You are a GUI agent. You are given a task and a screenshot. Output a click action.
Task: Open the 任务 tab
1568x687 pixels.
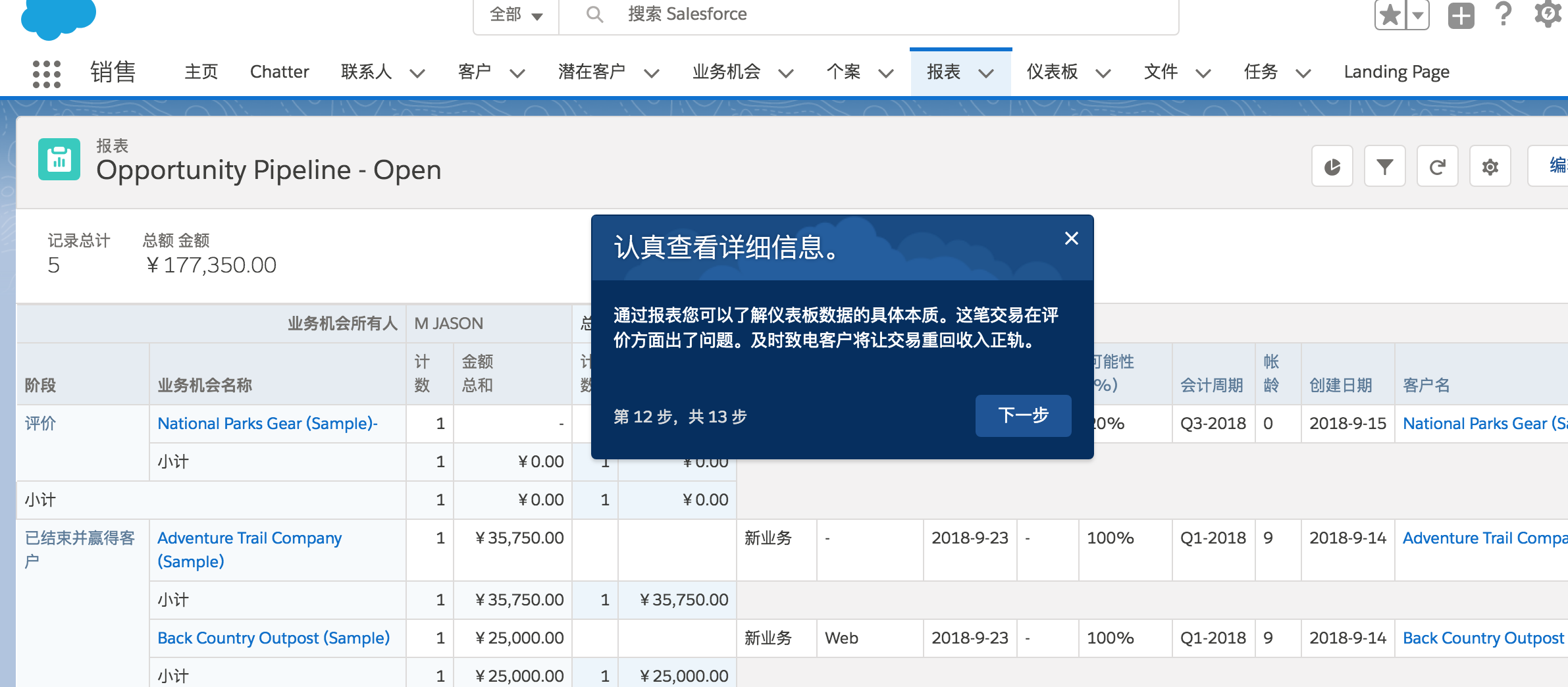coord(1261,72)
